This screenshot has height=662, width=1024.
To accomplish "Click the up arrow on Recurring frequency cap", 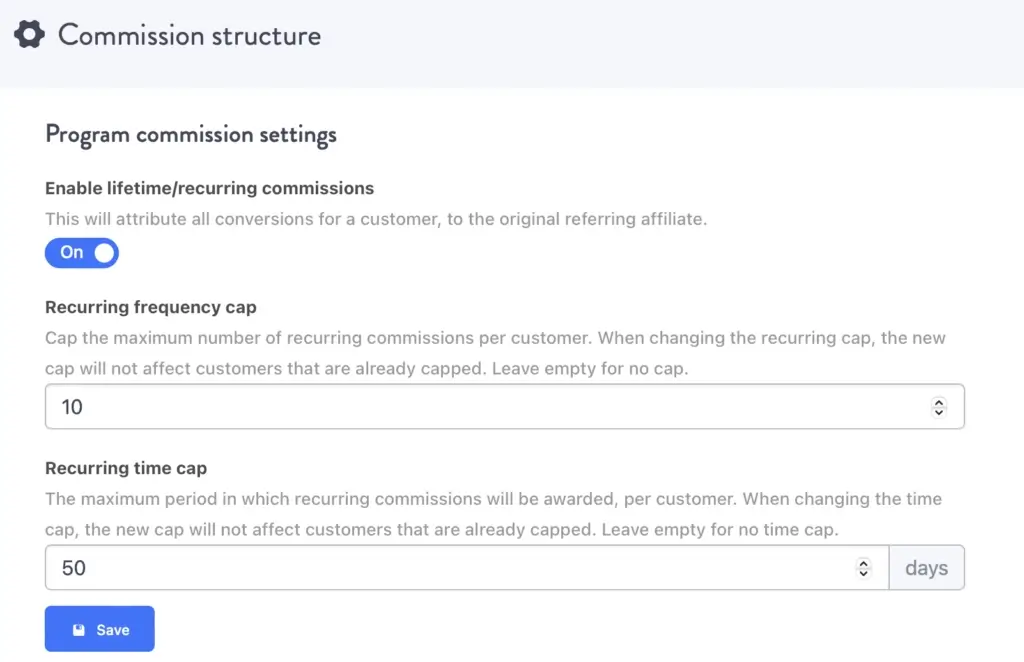I will pos(939,402).
